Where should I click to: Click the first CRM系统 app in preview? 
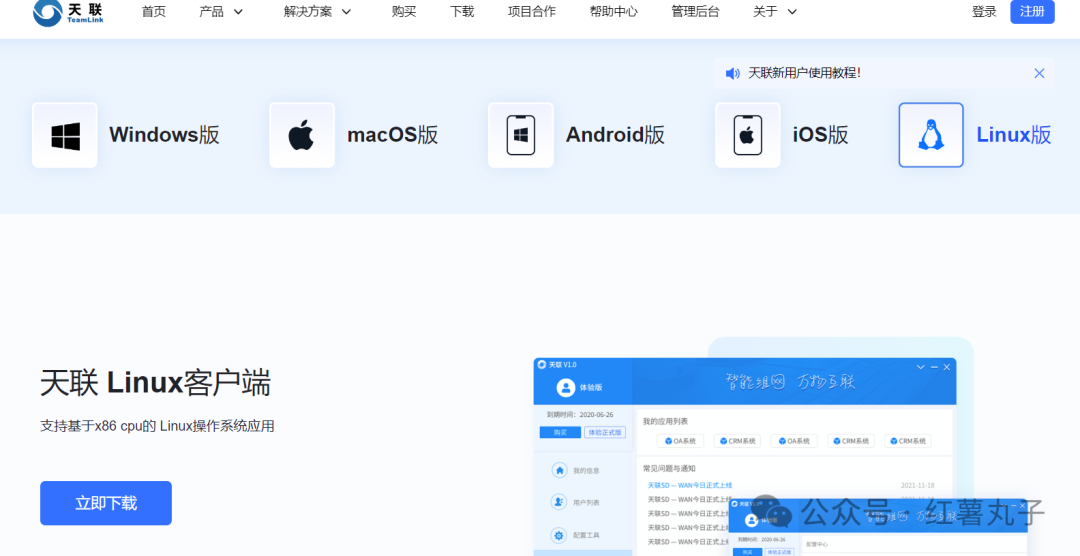[x=737, y=441]
